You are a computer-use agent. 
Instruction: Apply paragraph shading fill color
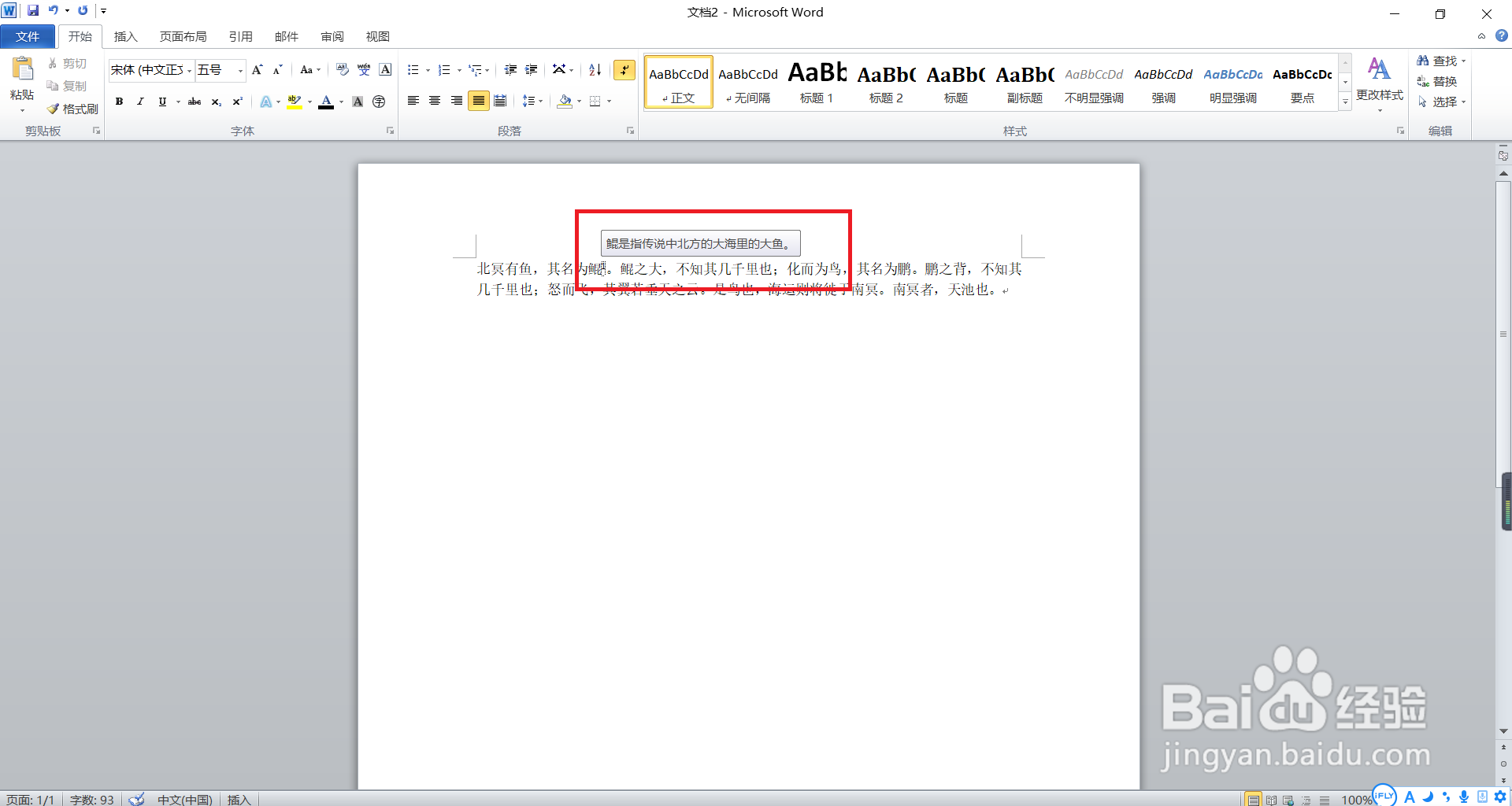pos(564,101)
